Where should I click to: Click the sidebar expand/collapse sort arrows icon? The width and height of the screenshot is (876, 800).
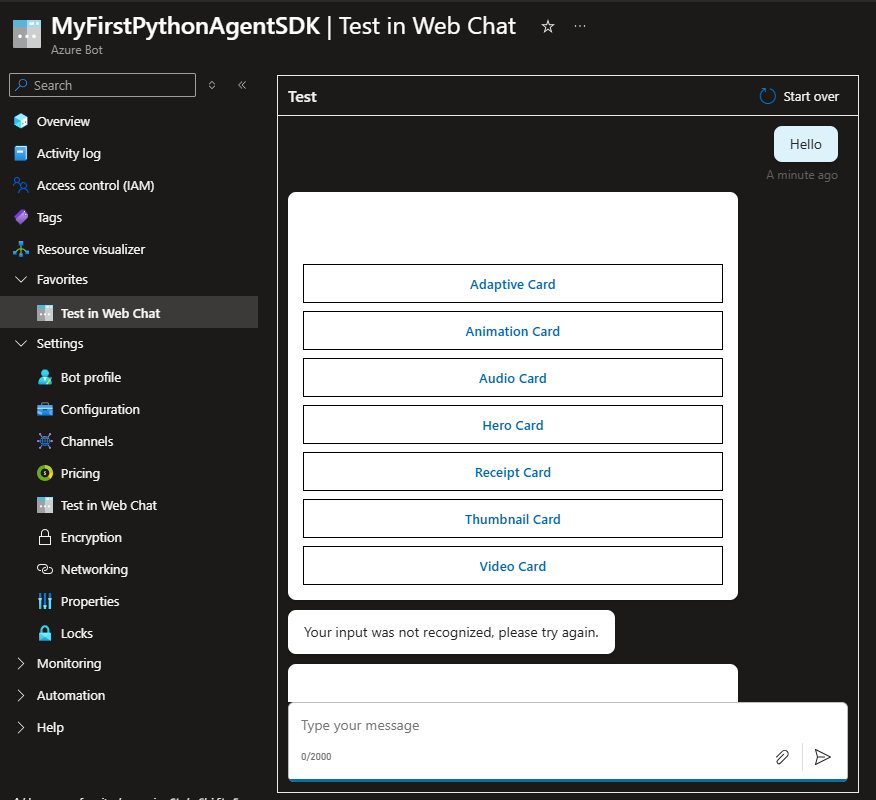212,85
